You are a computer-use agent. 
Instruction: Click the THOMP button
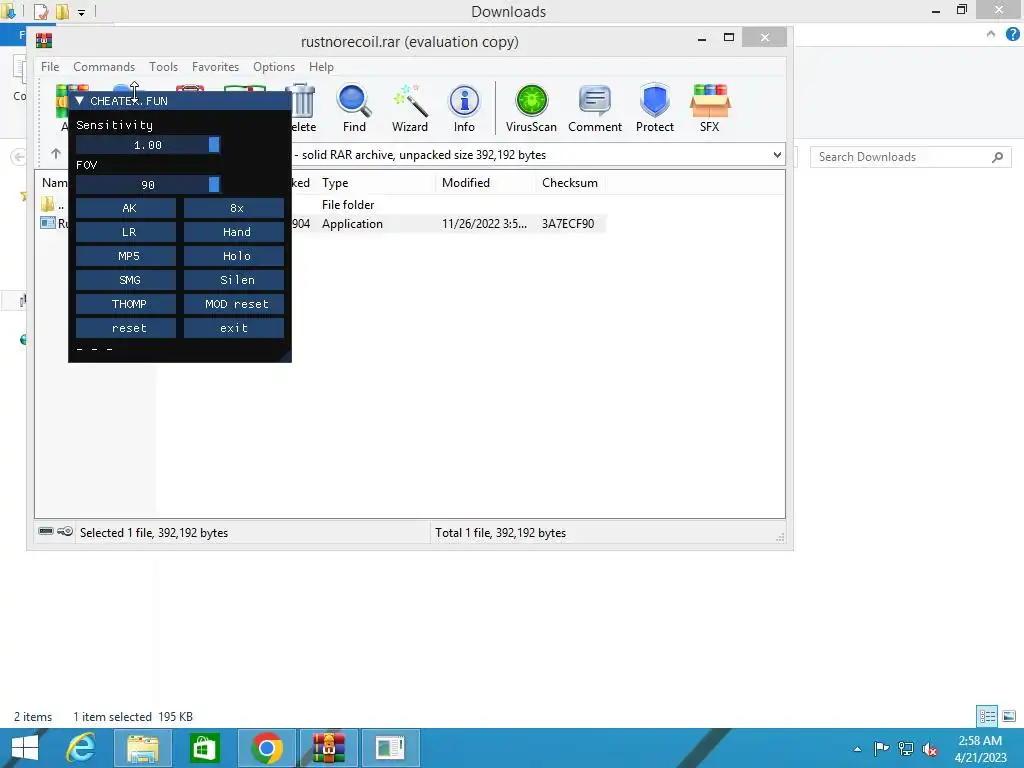126,304
